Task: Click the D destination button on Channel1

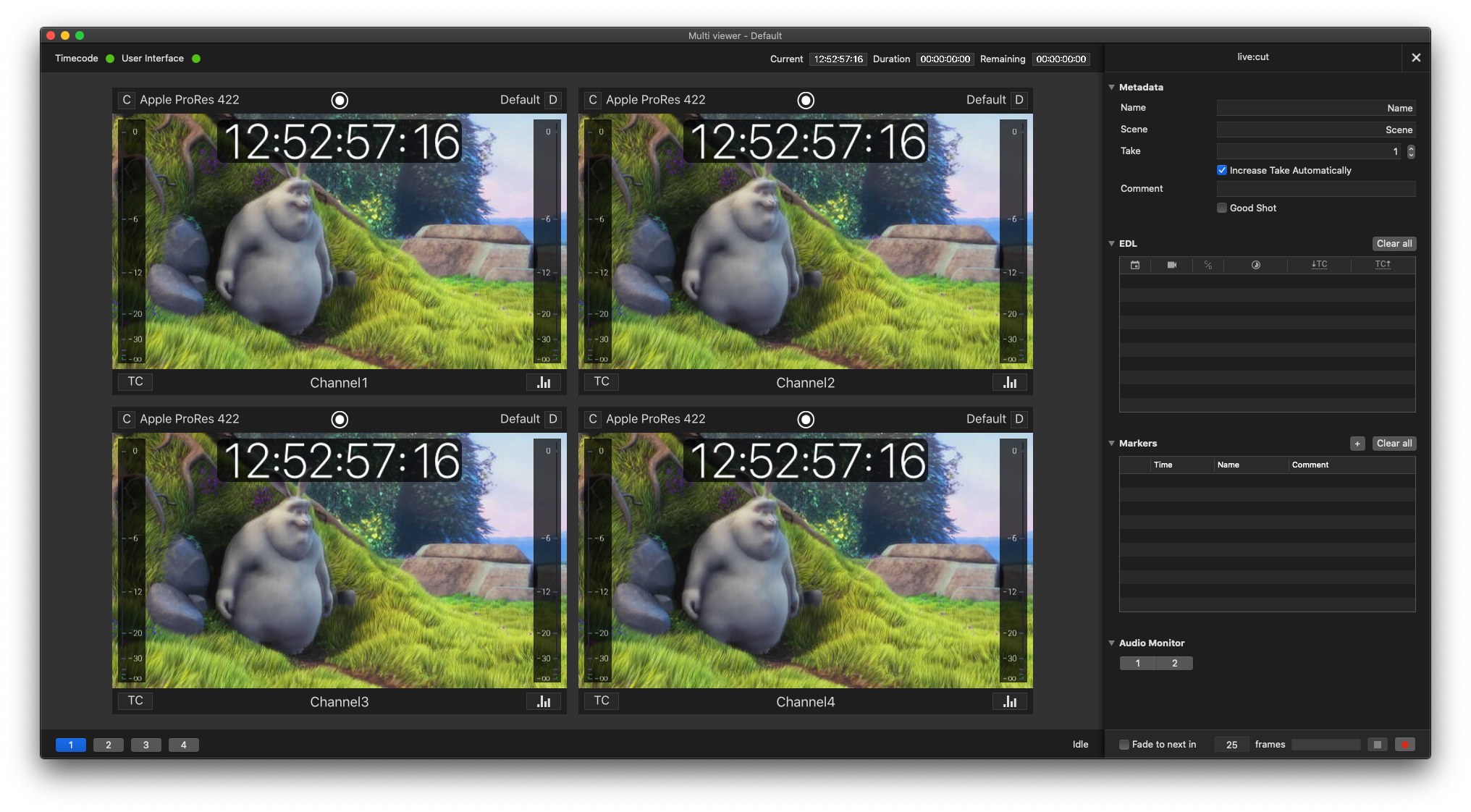Action: pos(553,100)
